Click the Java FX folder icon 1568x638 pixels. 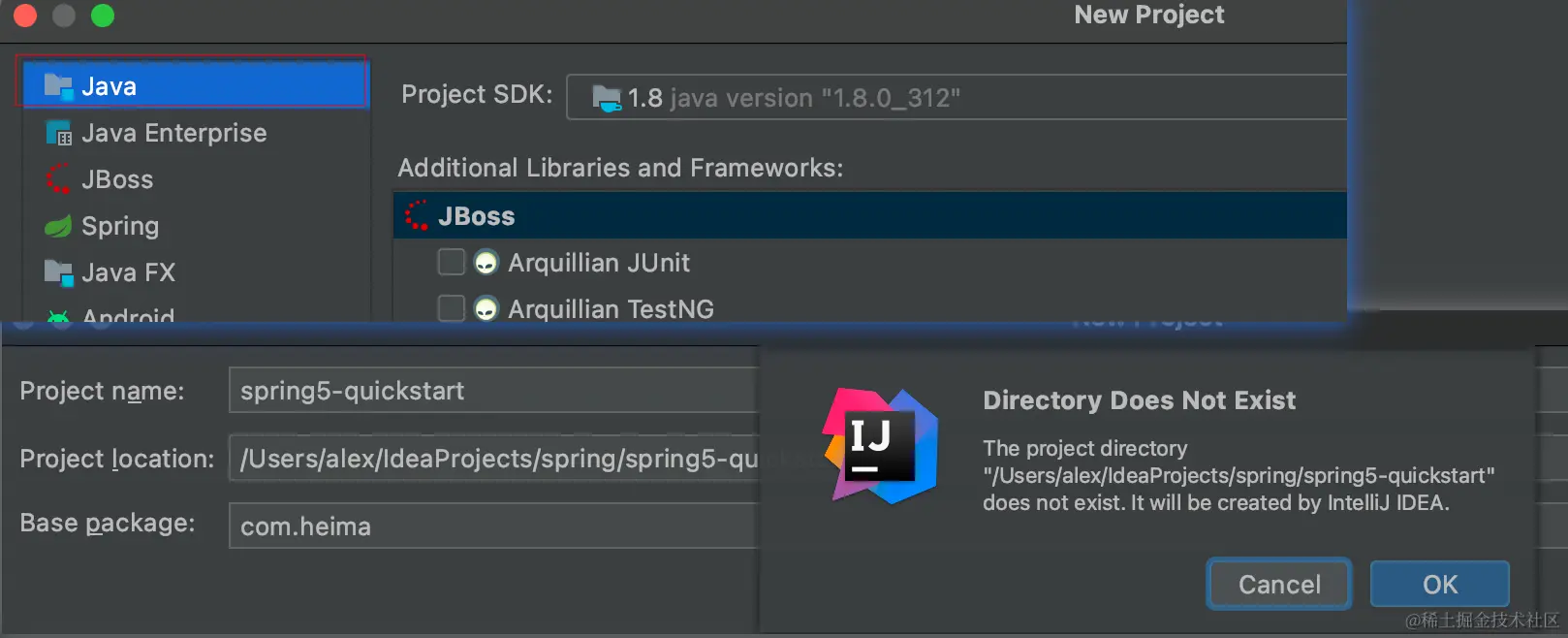58,272
